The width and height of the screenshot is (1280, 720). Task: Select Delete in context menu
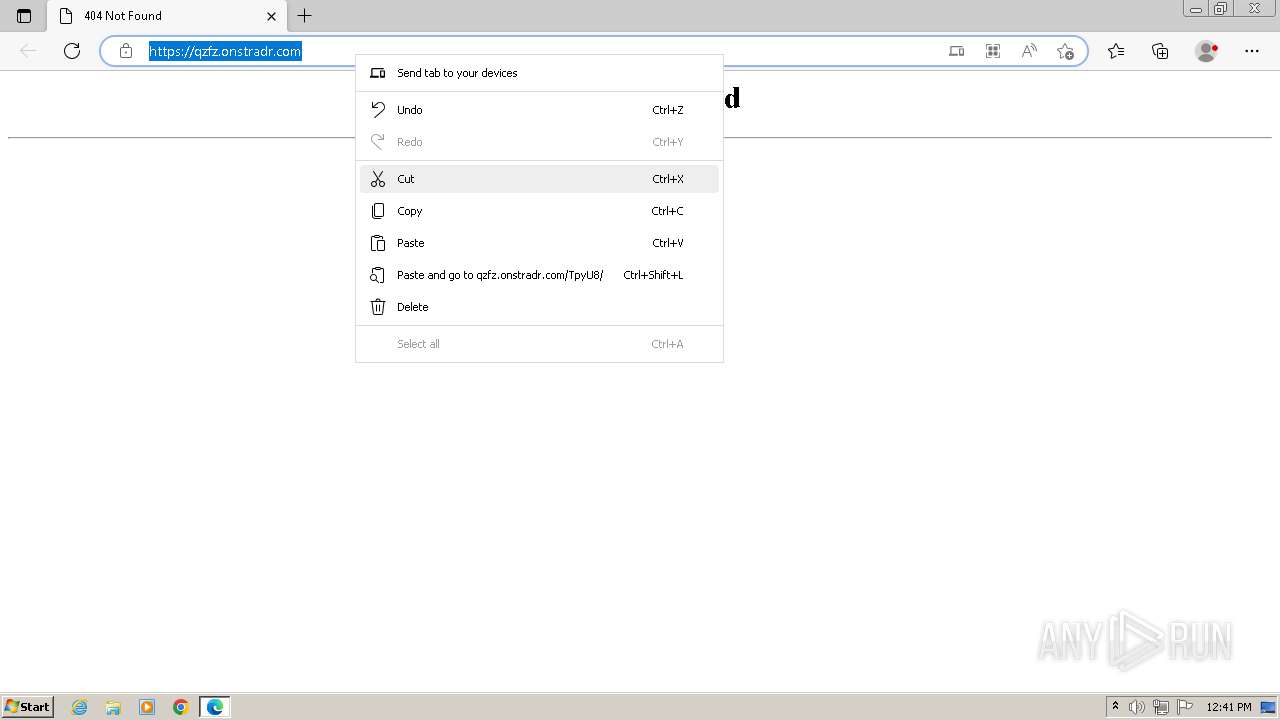click(x=539, y=307)
